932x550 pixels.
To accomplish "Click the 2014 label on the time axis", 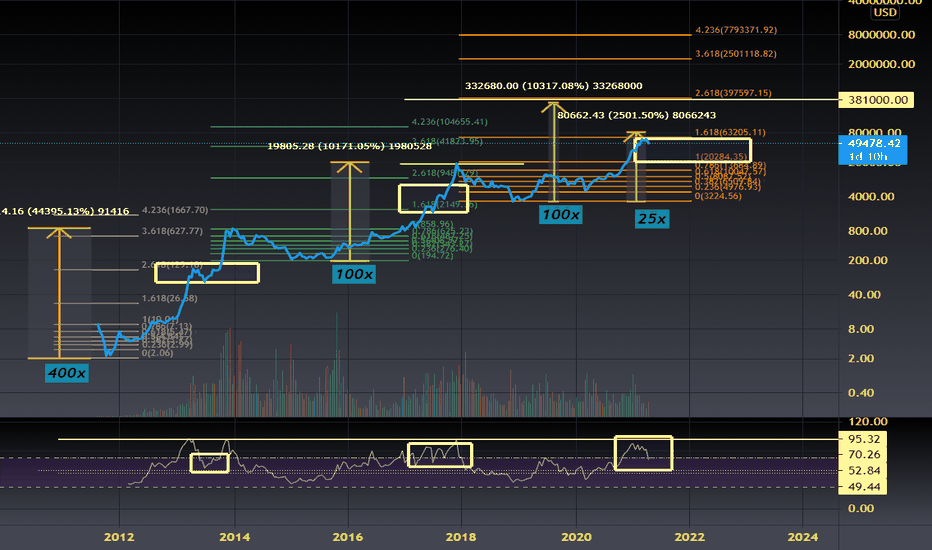I will coord(234,537).
